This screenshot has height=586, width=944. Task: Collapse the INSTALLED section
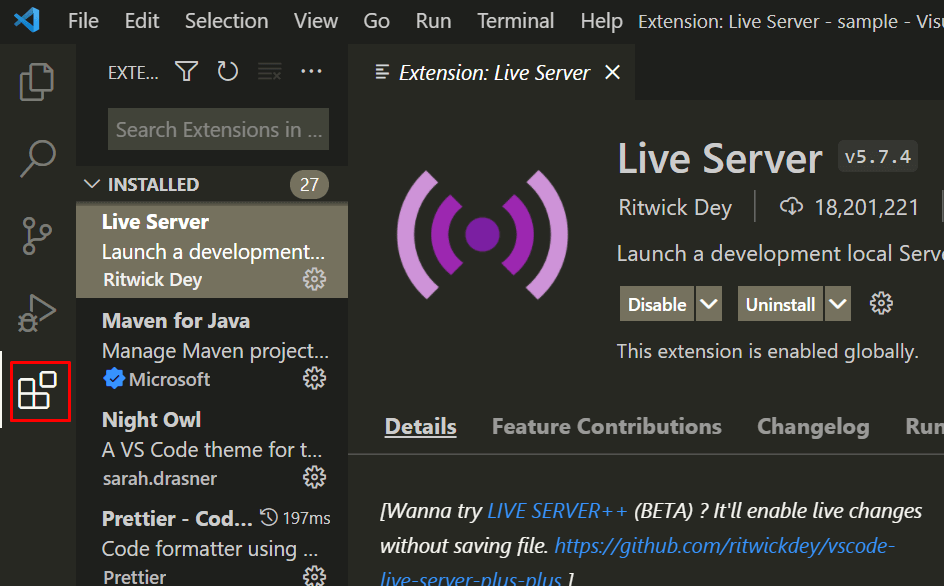[92, 184]
